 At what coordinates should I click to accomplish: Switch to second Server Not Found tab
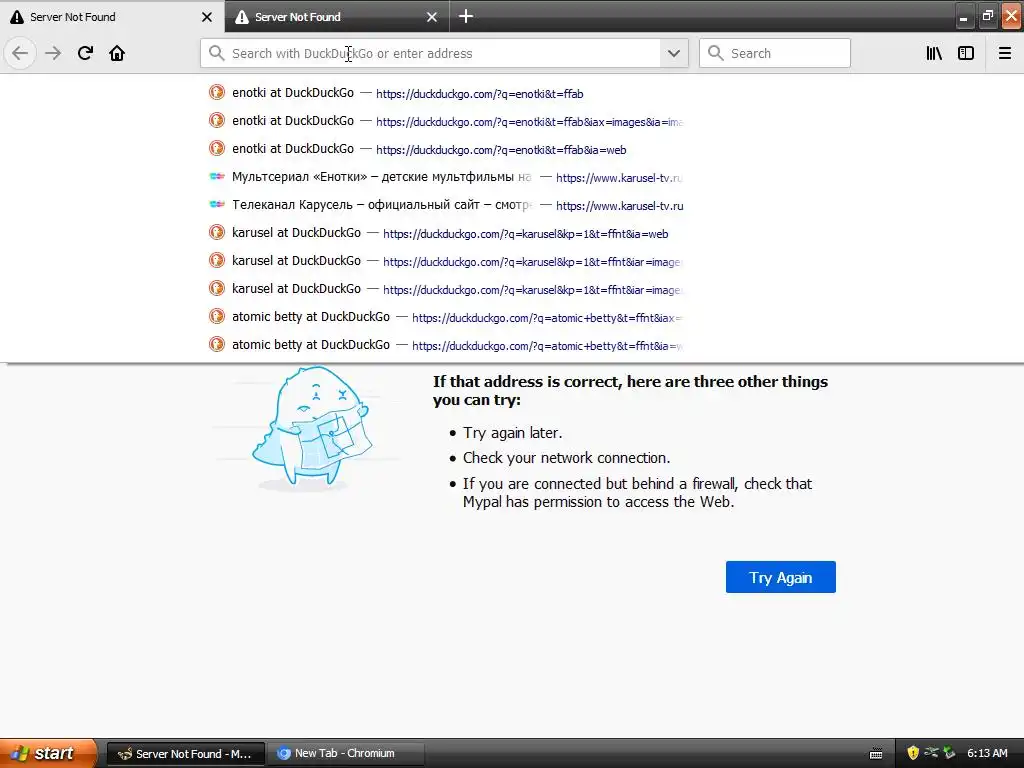[337, 16]
